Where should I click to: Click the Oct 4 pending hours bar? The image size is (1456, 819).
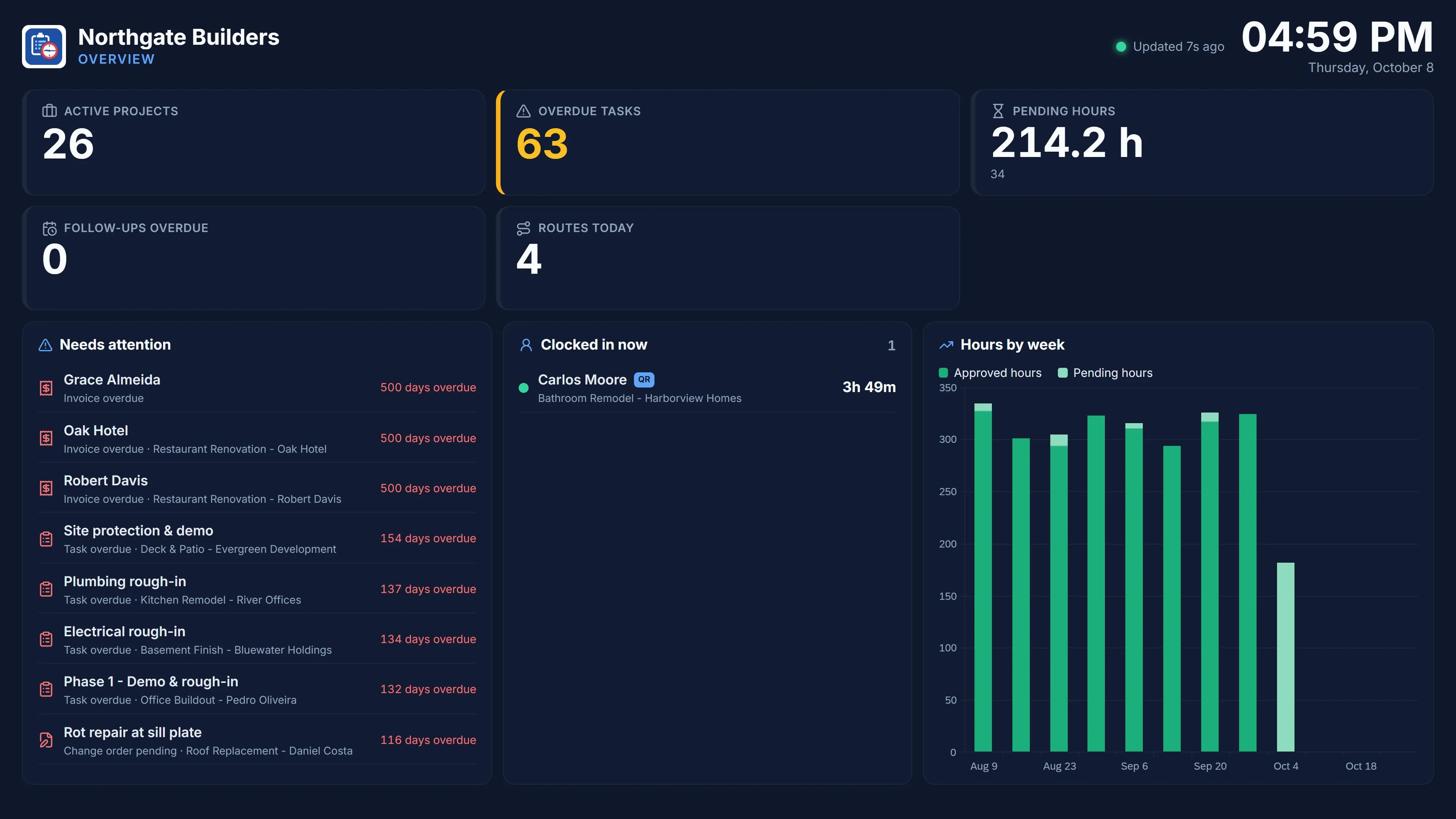click(1285, 657)
